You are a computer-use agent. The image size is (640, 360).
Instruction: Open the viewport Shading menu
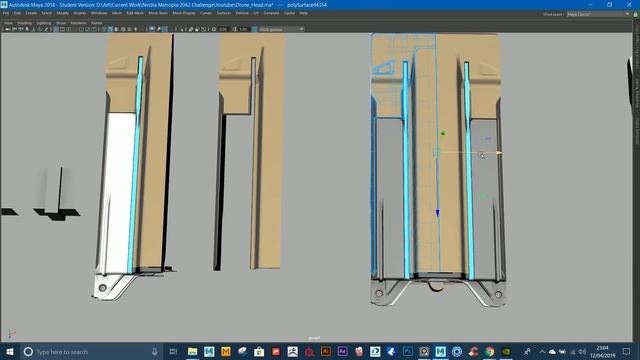click(24, 23)
